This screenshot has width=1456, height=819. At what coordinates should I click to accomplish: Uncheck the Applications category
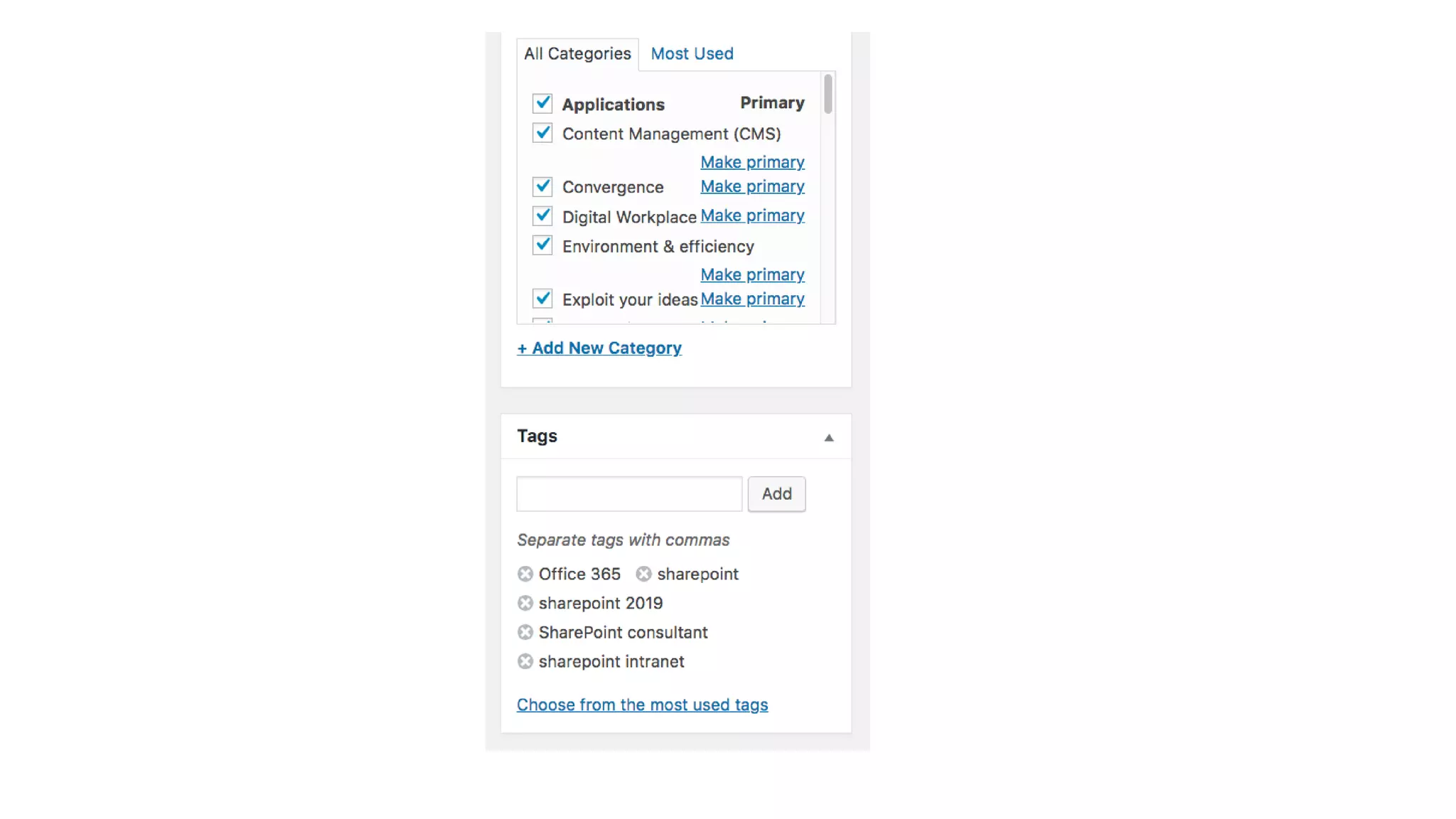coord(542,104)
